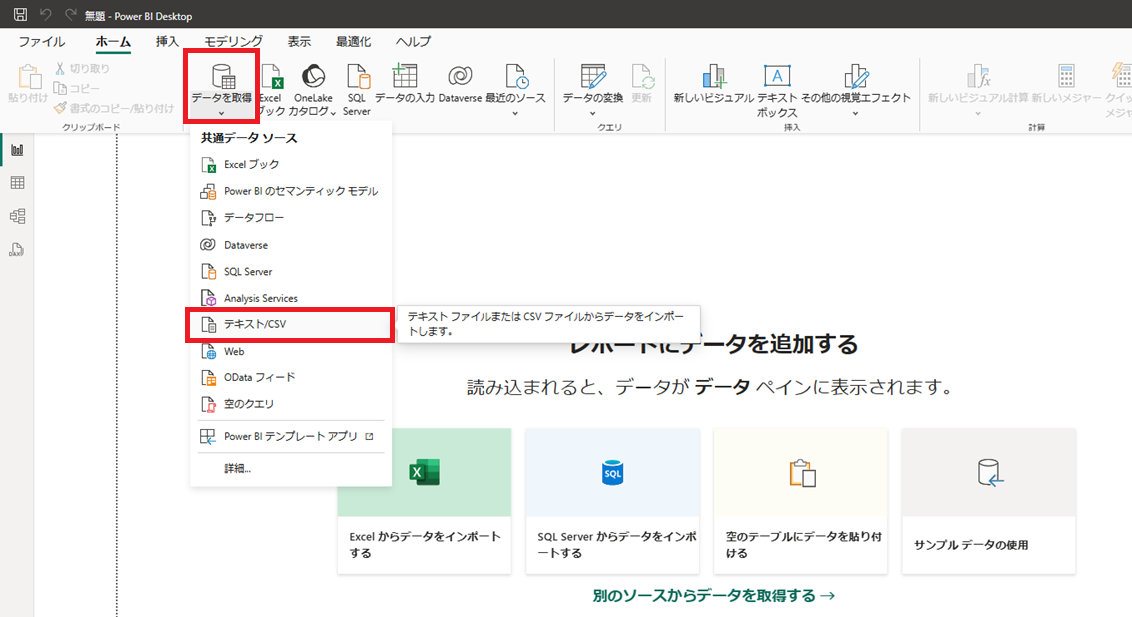Viewport: 1132px width, 617px height.
Task: Click the 空のテーブルにデータを貼り付ける card
Action: pyautogui.click(x=801, y=502)
